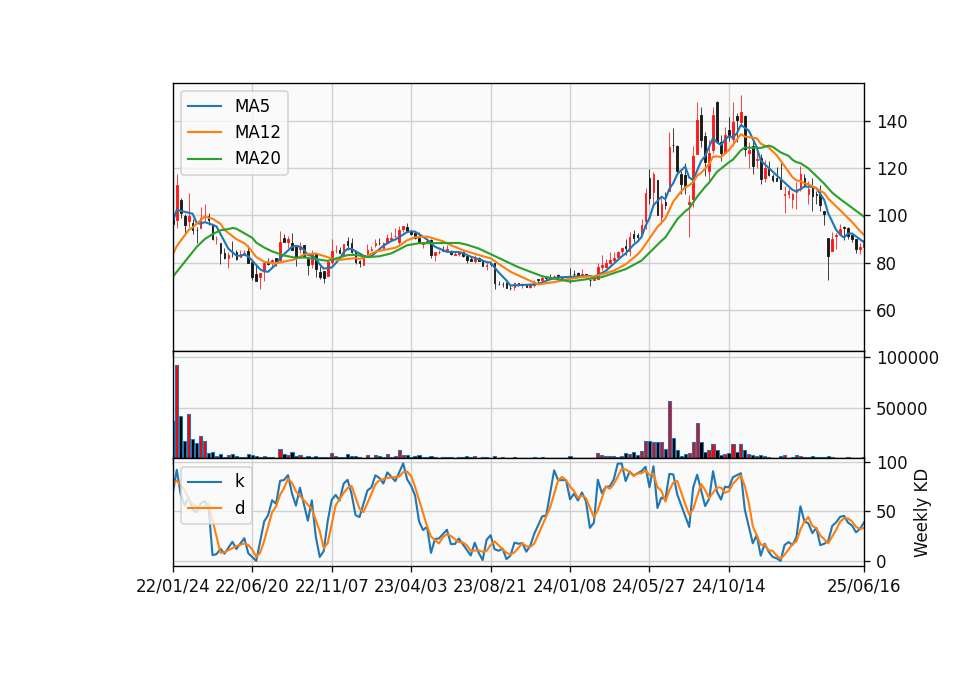Screen dimensions: 960x690
Task: Click the 120 price axis label
Action: click(x=892, y=169)
